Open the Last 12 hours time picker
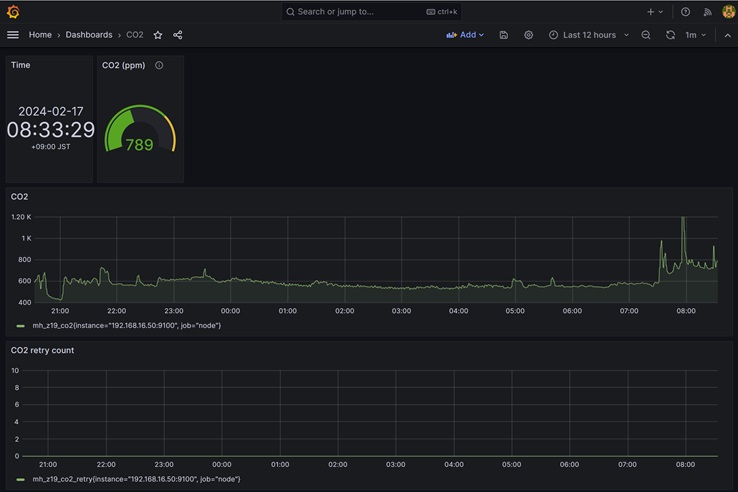The height and width of the screenshot is (492, 738). coord(589,35)
